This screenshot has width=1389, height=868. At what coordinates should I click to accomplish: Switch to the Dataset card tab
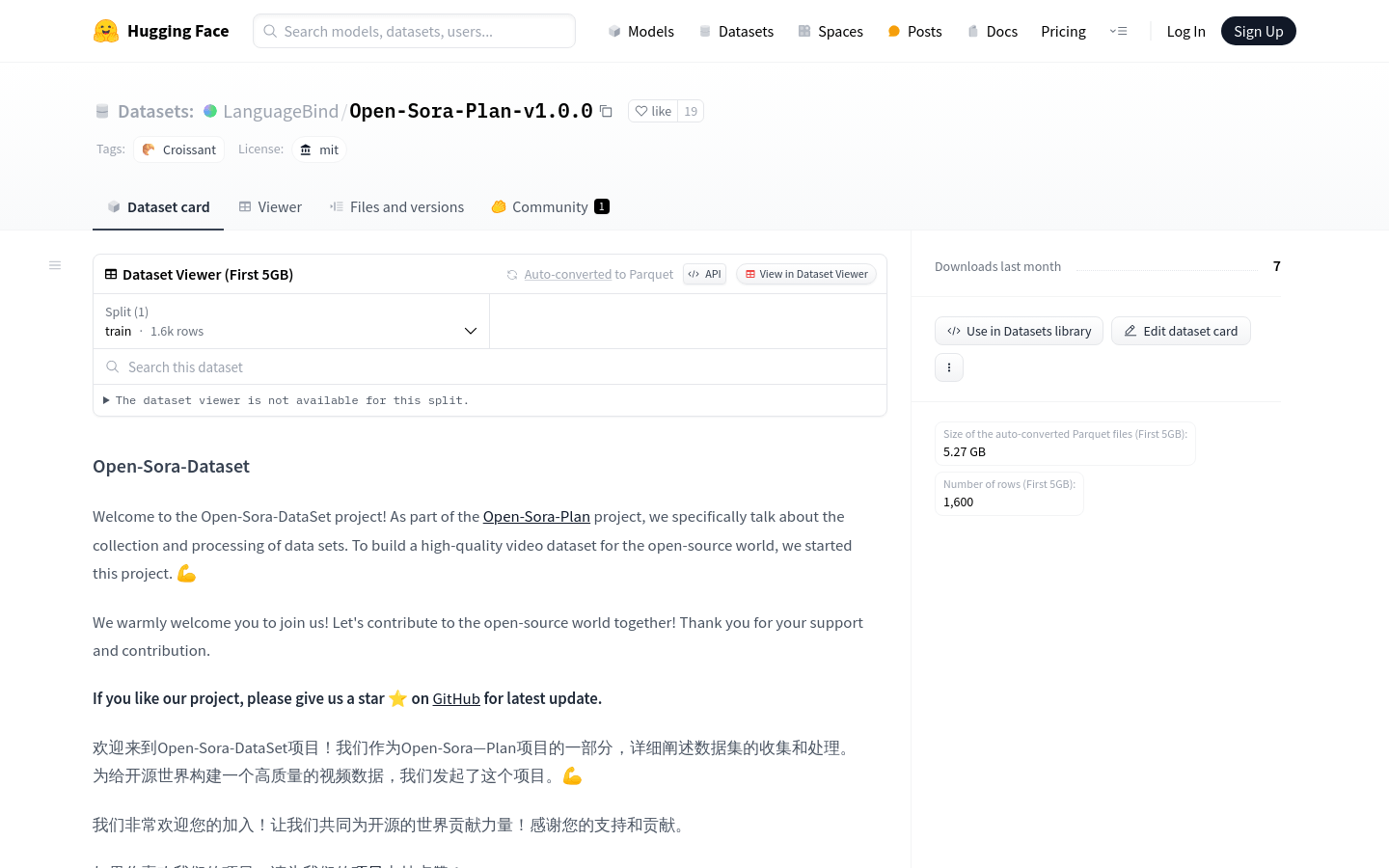(x=158, y=206)
